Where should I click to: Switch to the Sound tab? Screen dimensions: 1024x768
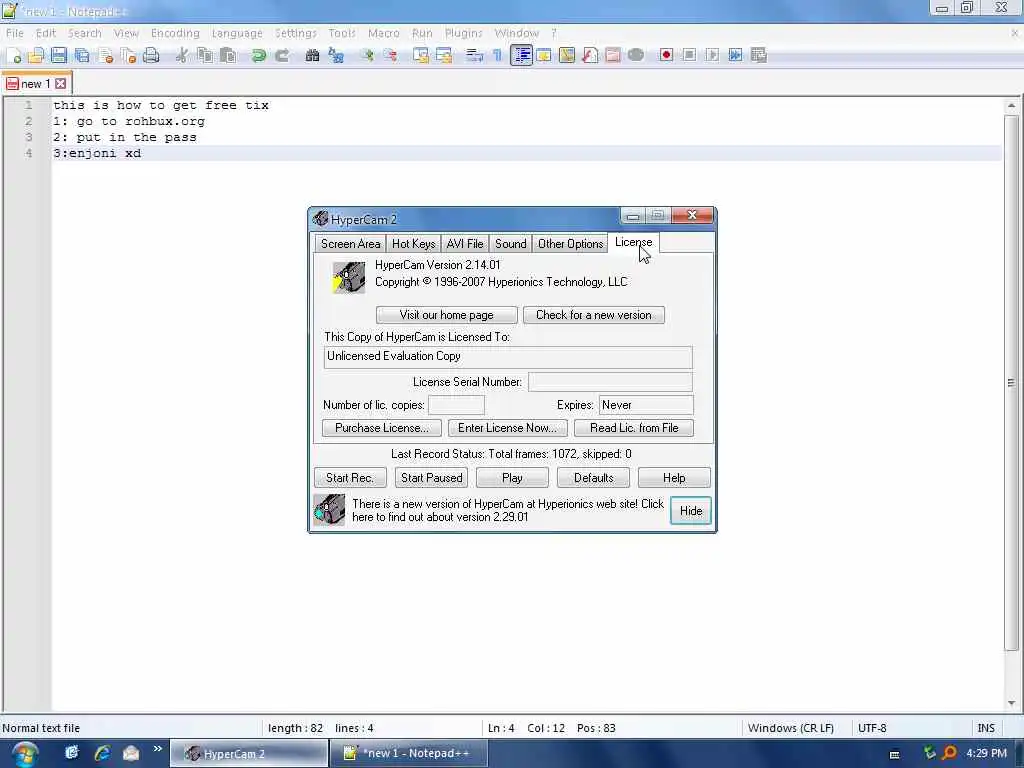[511, 244]
